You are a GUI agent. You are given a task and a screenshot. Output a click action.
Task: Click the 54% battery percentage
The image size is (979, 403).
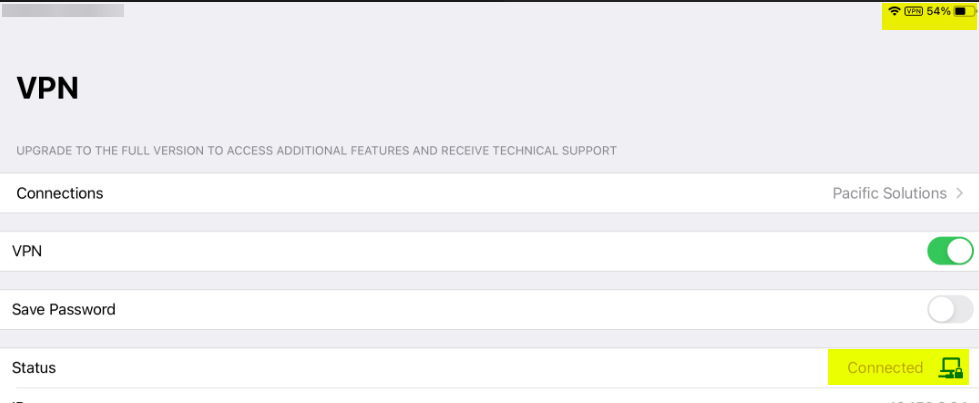pyautogui.click(x=938, y=11)
